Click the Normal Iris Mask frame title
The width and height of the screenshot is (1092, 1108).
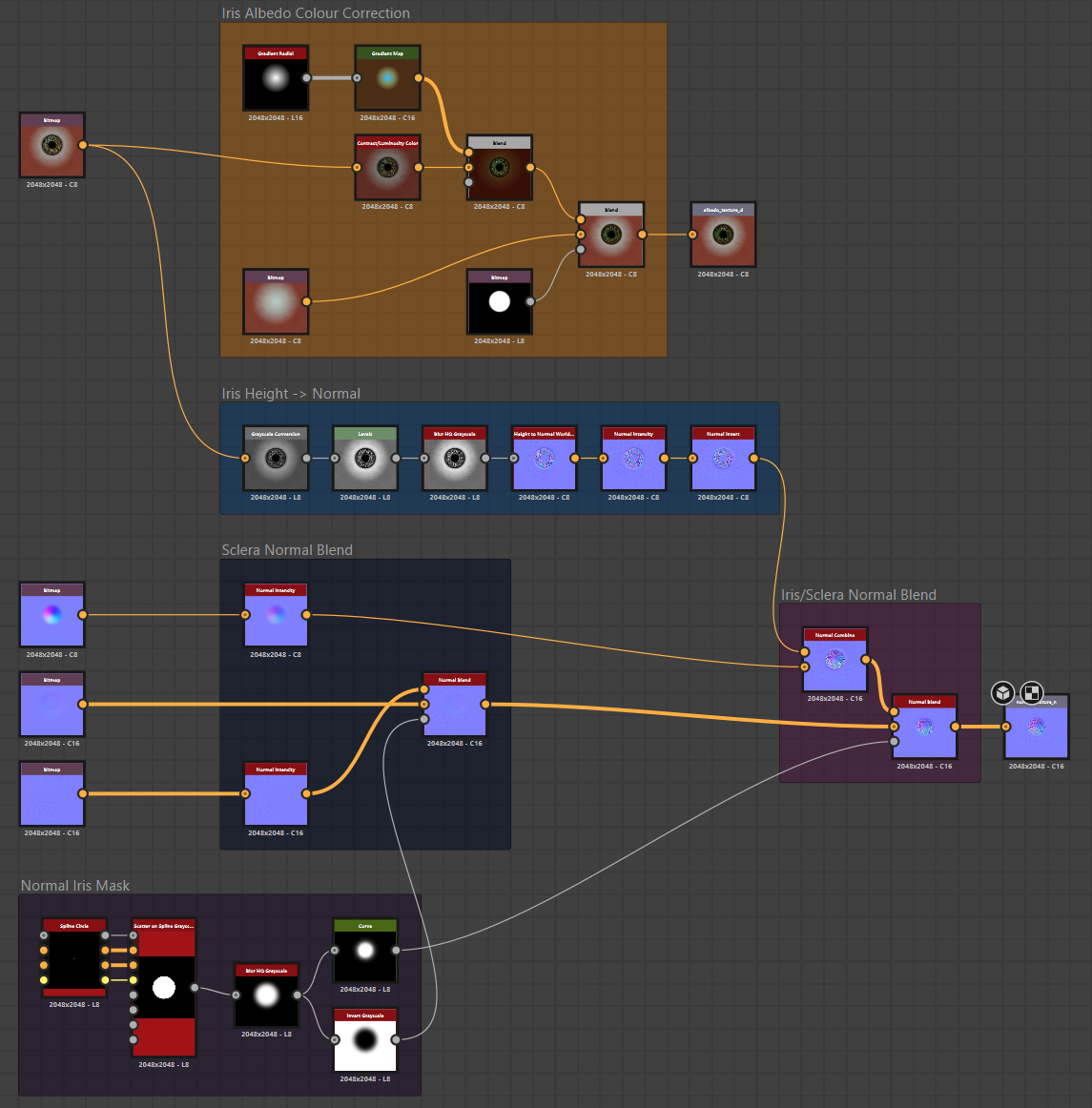[x=75, y=886]
